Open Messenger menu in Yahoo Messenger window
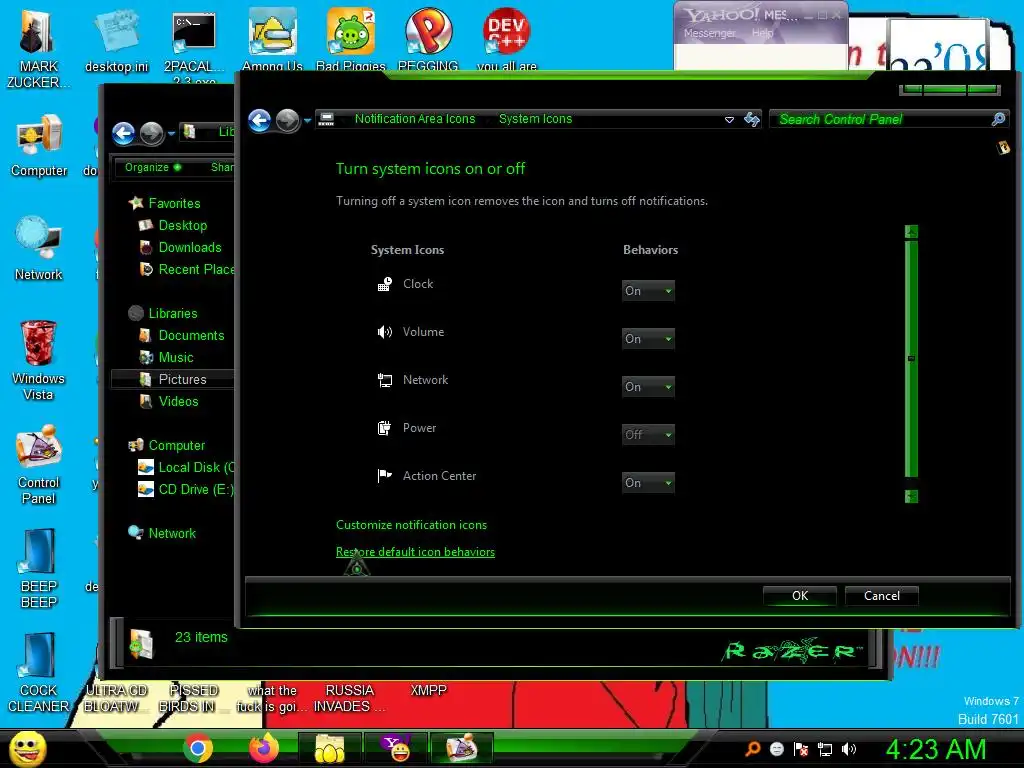The image size is (1024, 768). tap(709, 33)
